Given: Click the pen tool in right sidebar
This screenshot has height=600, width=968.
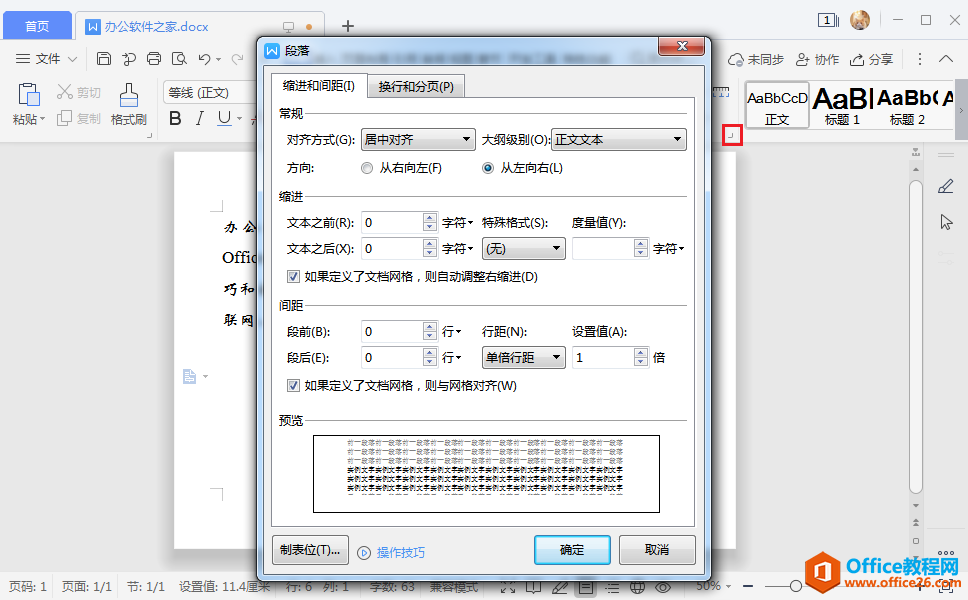Looking at the screenshot, I should [946, 186].
